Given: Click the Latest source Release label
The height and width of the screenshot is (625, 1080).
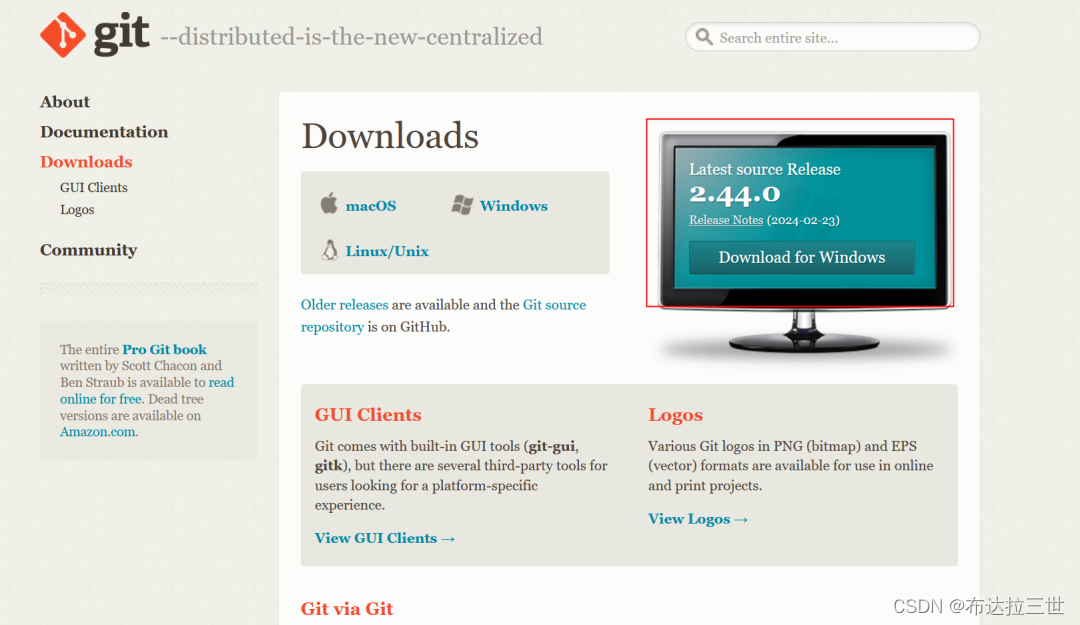Looking at the screenshot, I should tap(765, 170).
